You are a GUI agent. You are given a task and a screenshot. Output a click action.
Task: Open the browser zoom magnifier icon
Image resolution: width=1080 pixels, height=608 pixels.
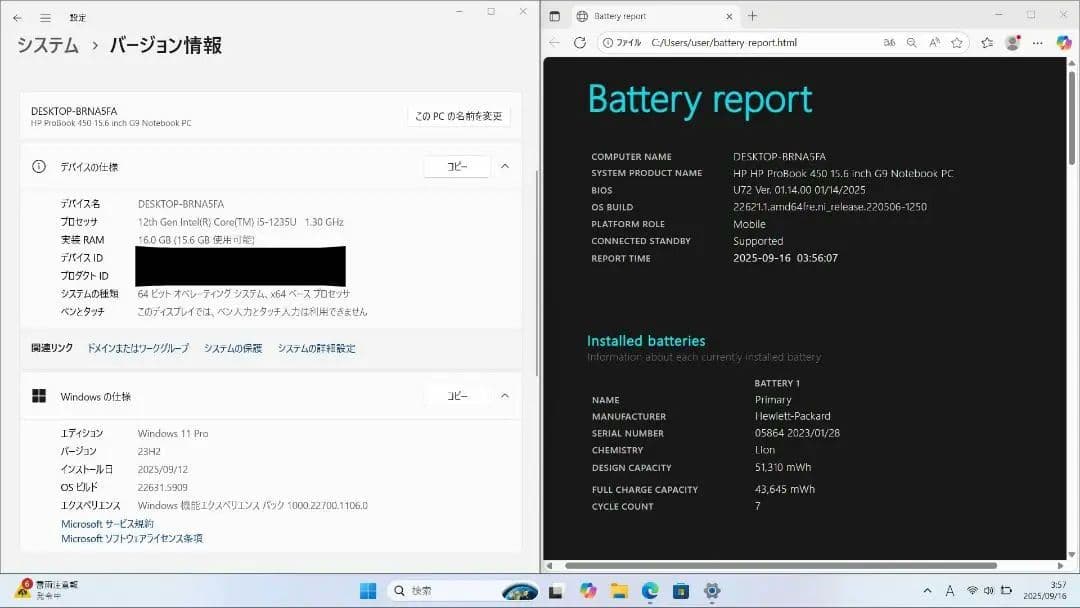coord(910,42)
